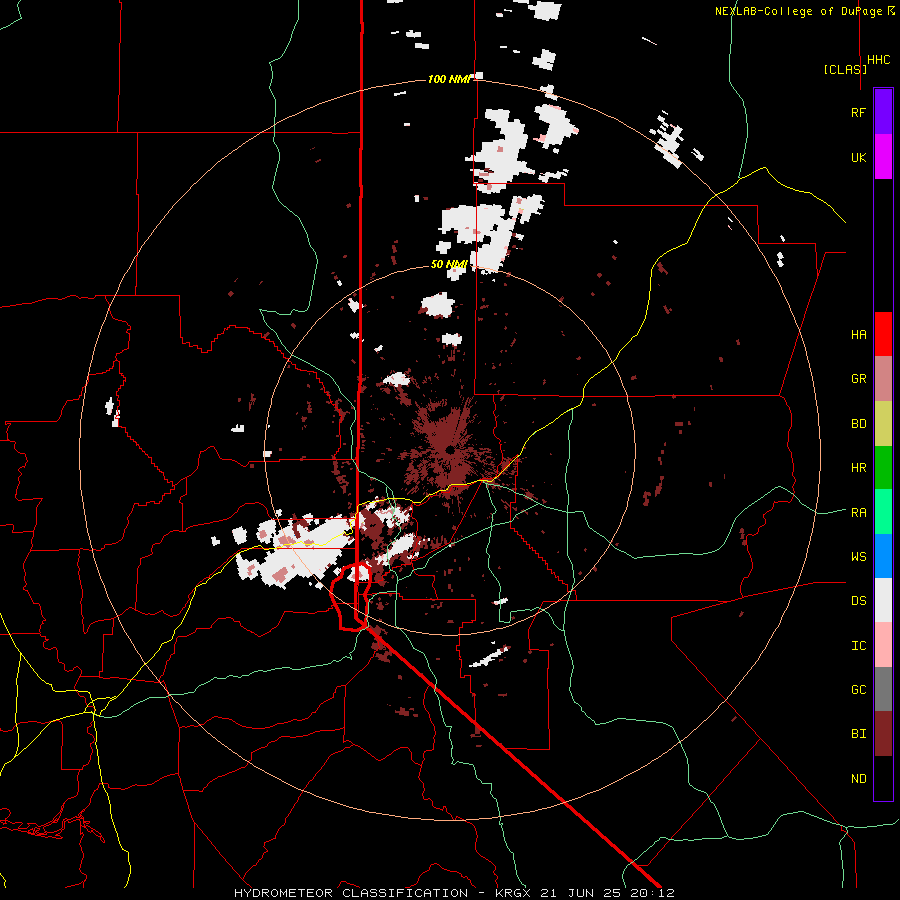Click the HA red legend swatch

pyautogui.click(x=883, y=334)
